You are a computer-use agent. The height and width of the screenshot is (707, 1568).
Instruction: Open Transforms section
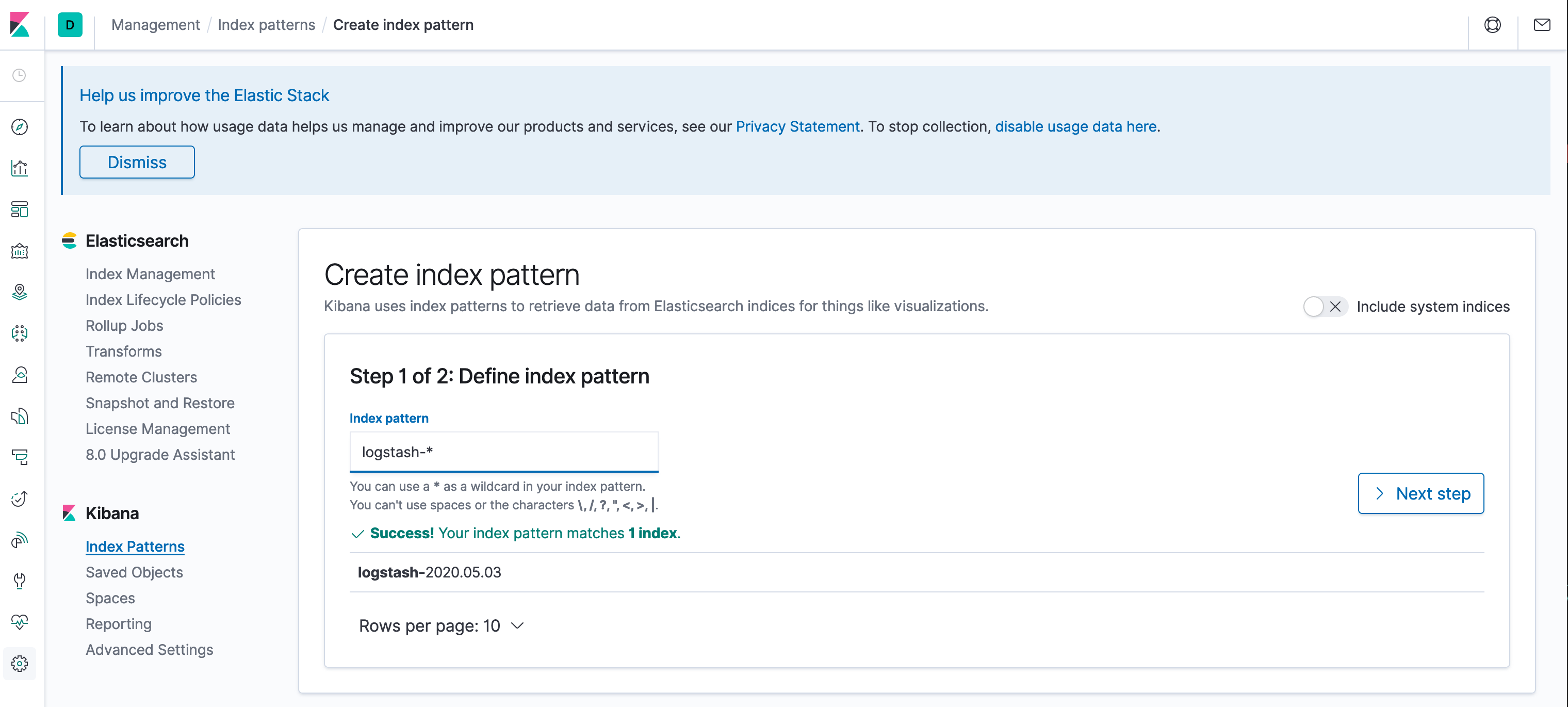[124, 351]
